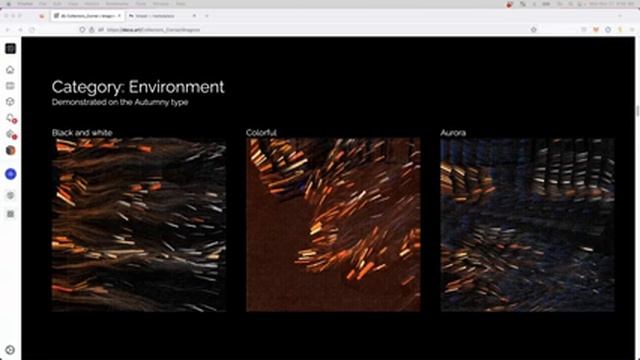The height and width of the screenshot is (360, 640).
Task: Open a new tab with plus button
Action: click(207, 16)
